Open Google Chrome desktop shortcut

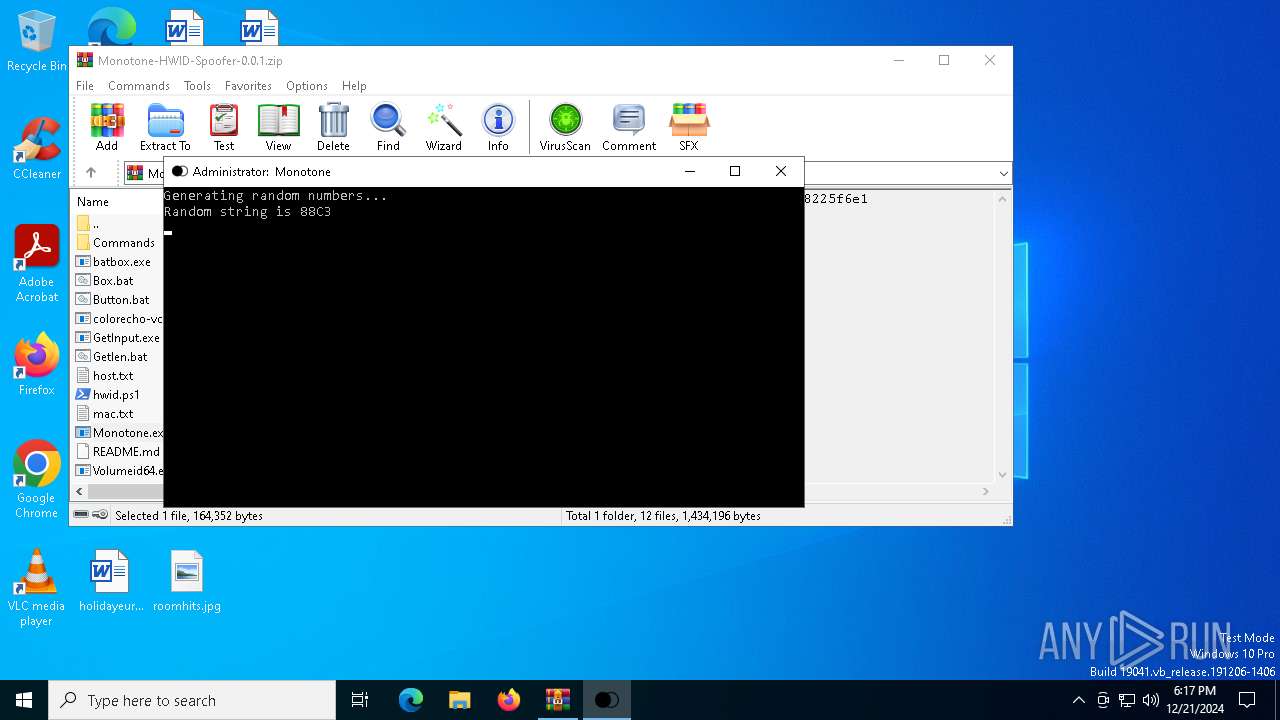point(37,480)
